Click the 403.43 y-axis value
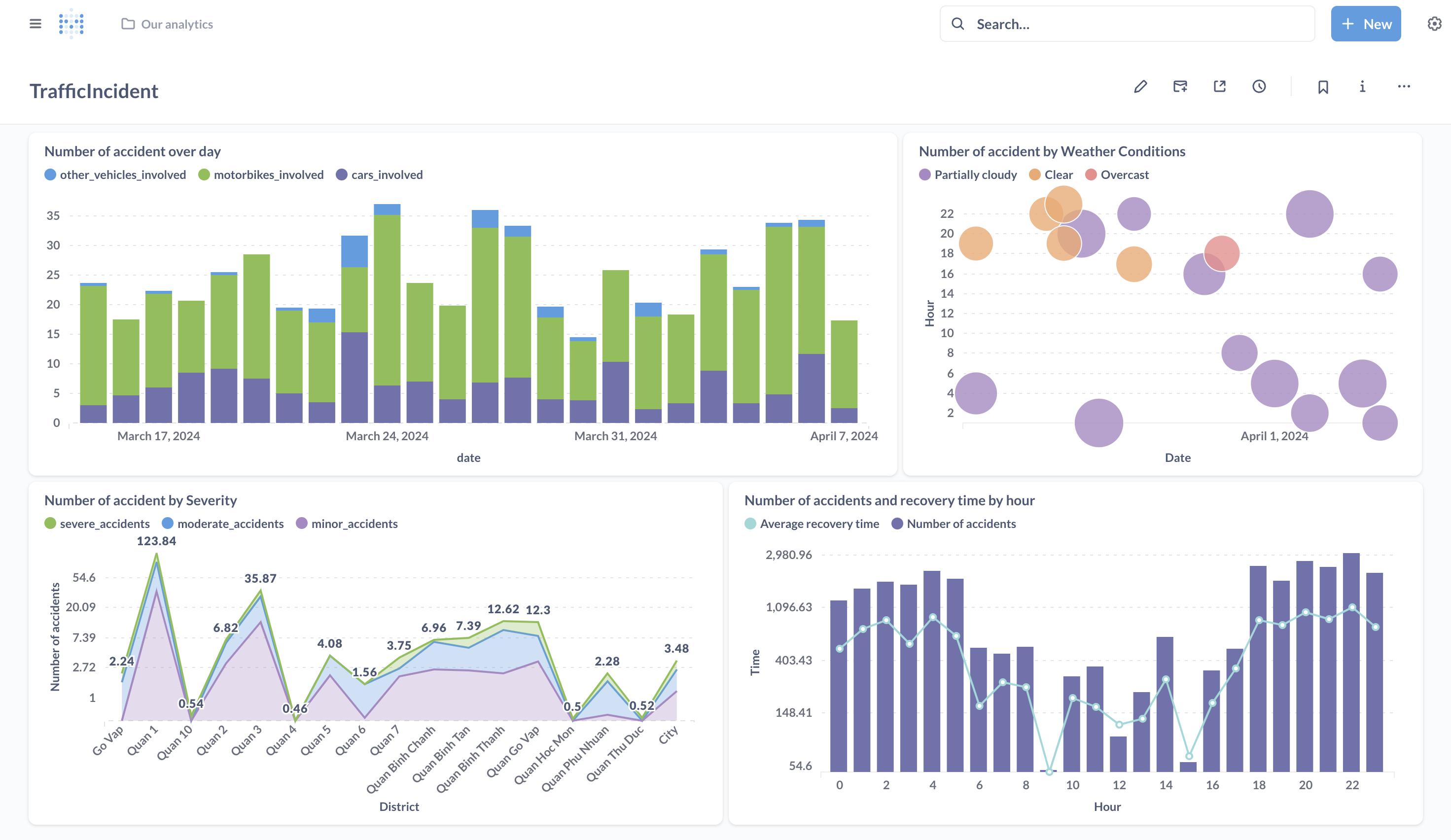This screenshot has width=1451, height=840. click(793, 660)
